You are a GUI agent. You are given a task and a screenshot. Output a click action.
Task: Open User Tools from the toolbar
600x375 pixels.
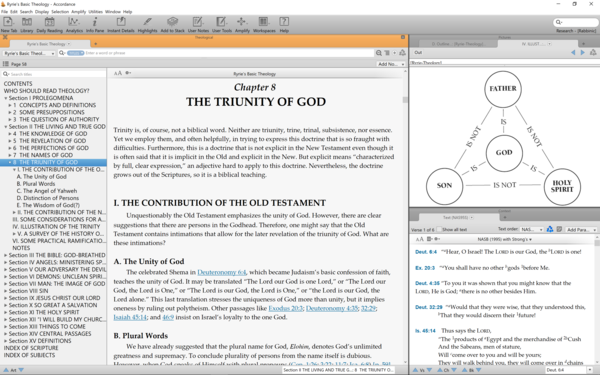click(222, 24)
